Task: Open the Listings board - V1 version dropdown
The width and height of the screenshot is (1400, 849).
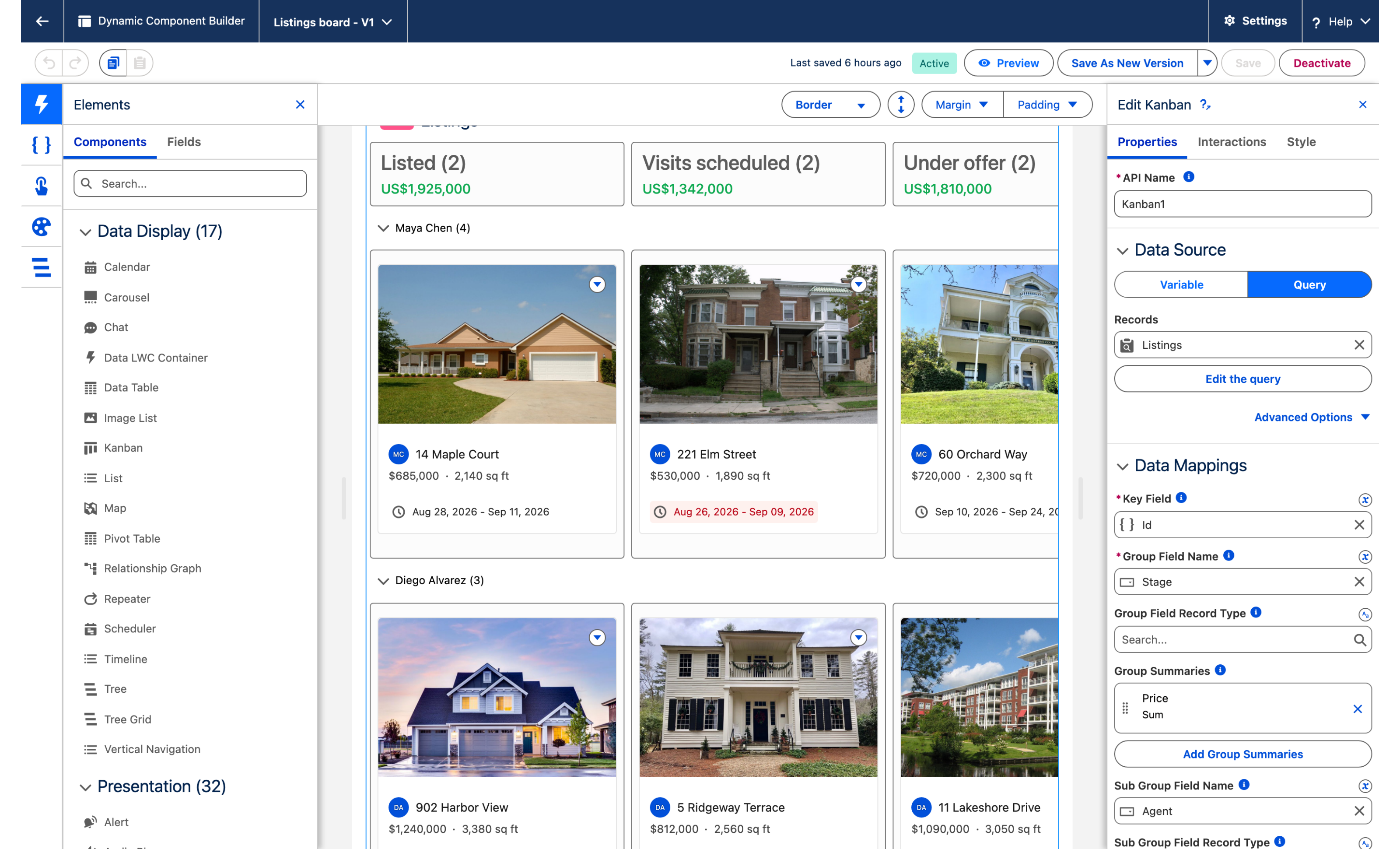Action: (332, 21)
